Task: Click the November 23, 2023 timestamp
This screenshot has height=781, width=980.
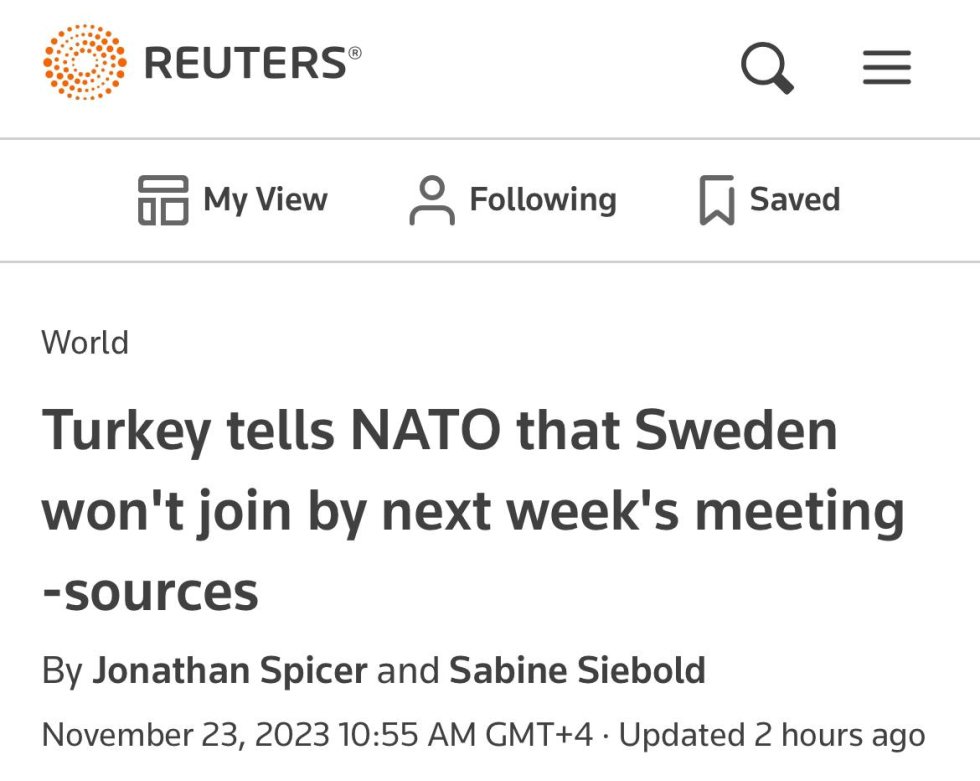Action: coord(317,734)
